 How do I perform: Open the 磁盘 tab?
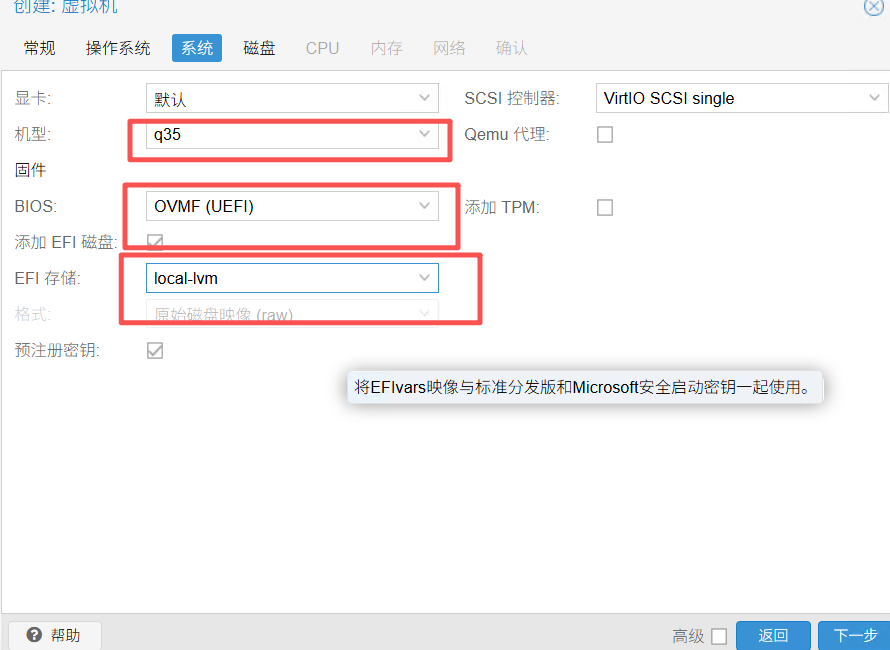tap(260, 48)
